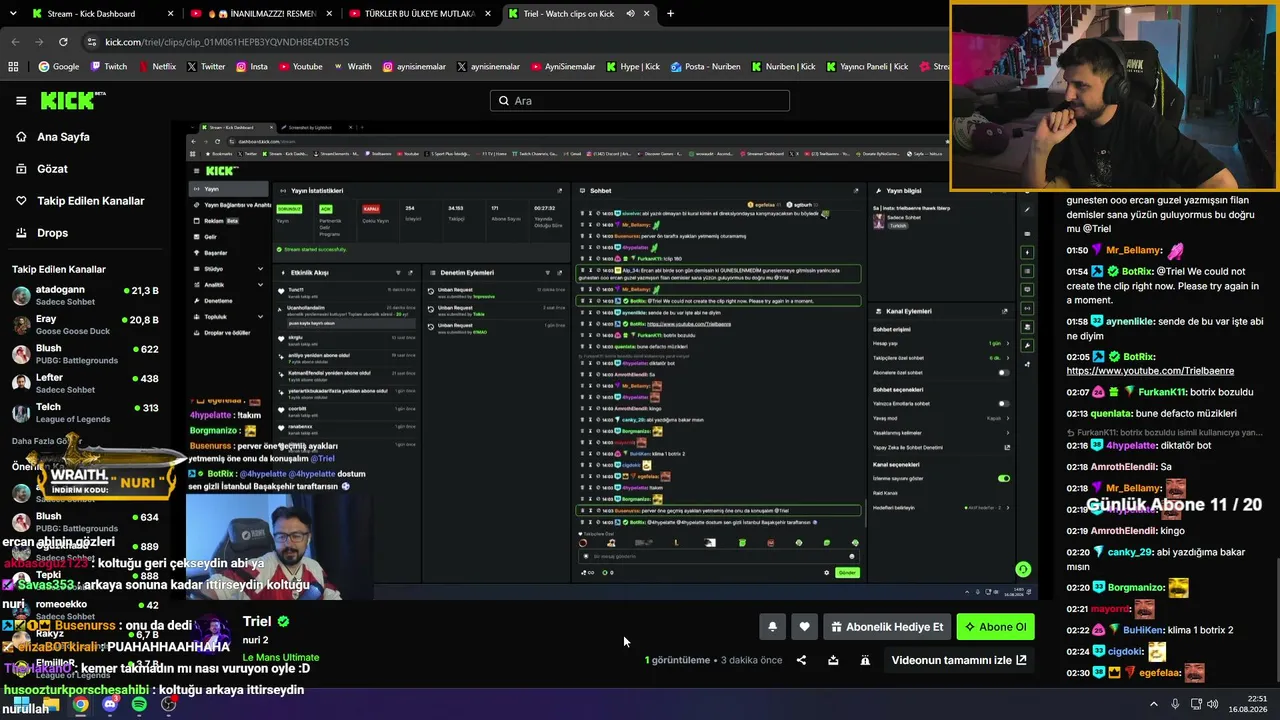Switch to the Stream - Kick Dashboard tab

pyautogui.click(x=104, y=14)
